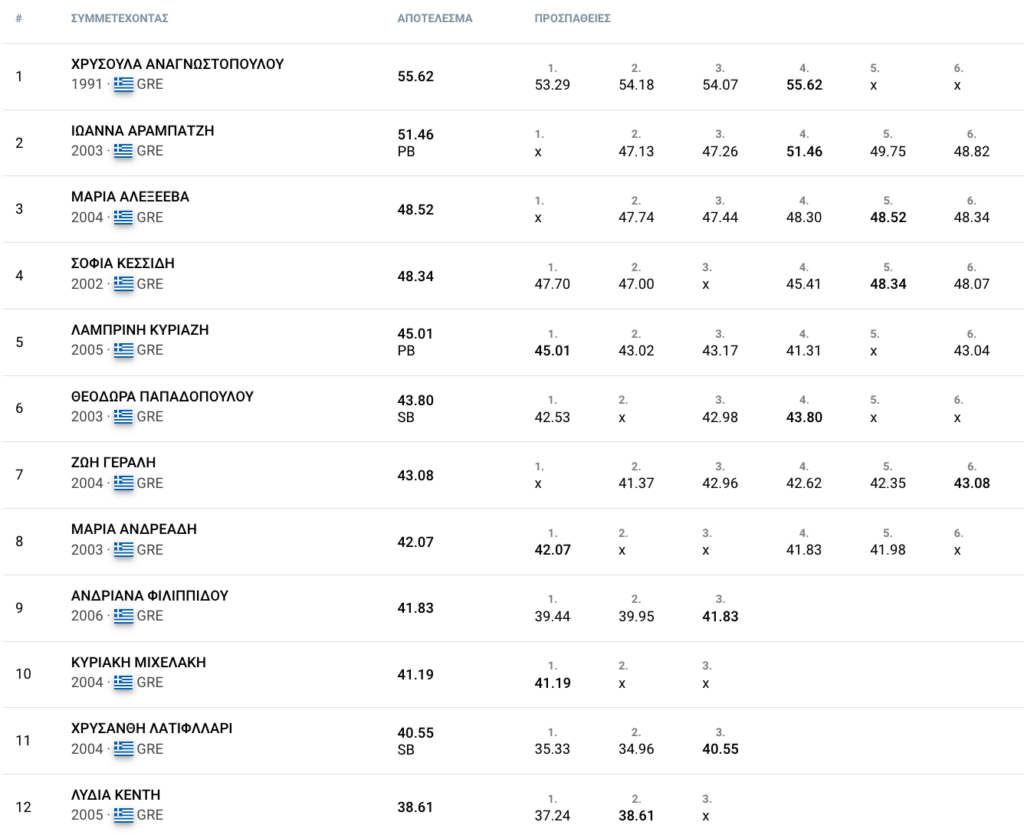
Task: Select athlete name ΧΡΥΣΑΝΘΗ ΛΑΤΙΦΛΛΑΡΙ
Action: click(152, 728)
